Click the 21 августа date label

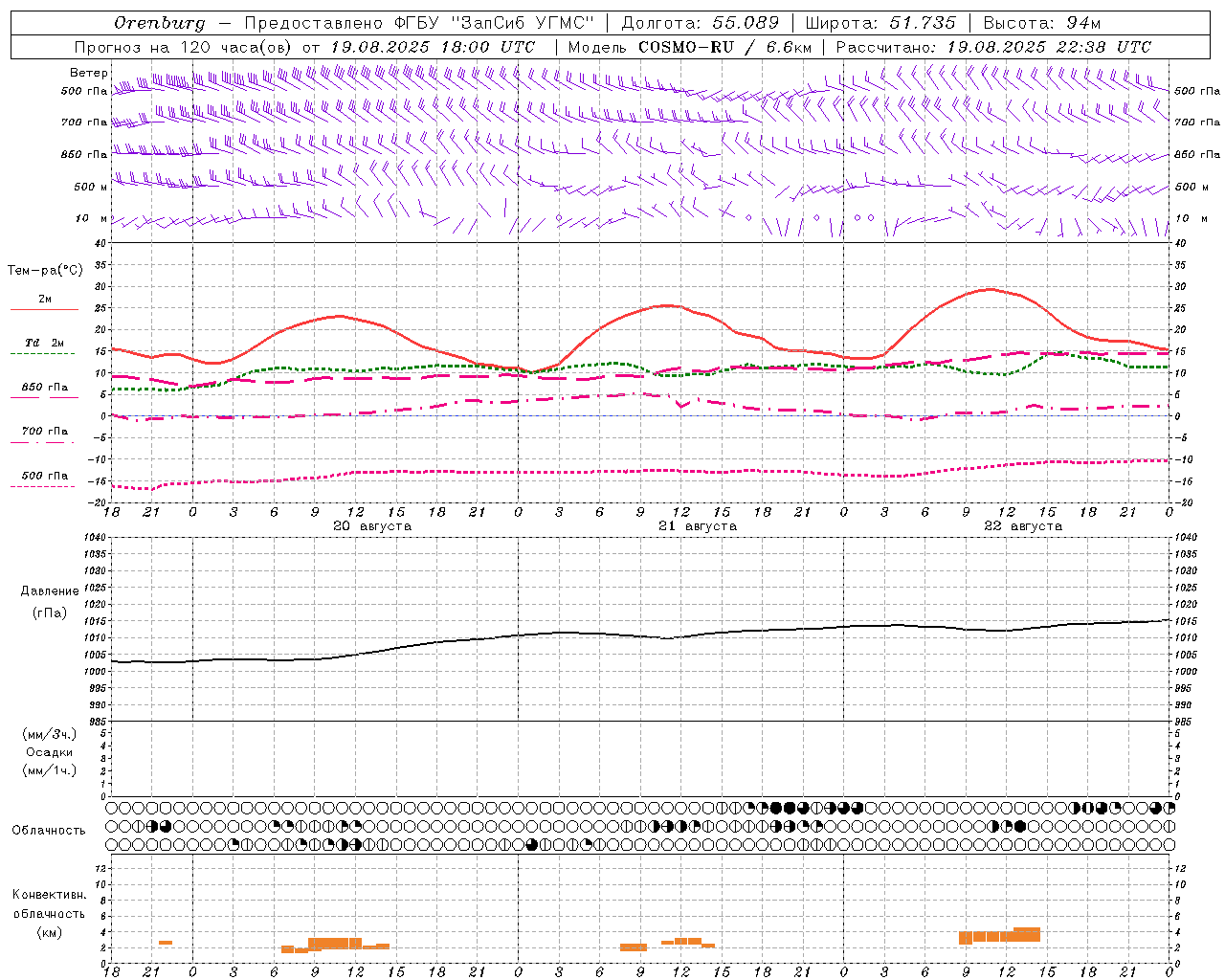click(x=698, y=526)
